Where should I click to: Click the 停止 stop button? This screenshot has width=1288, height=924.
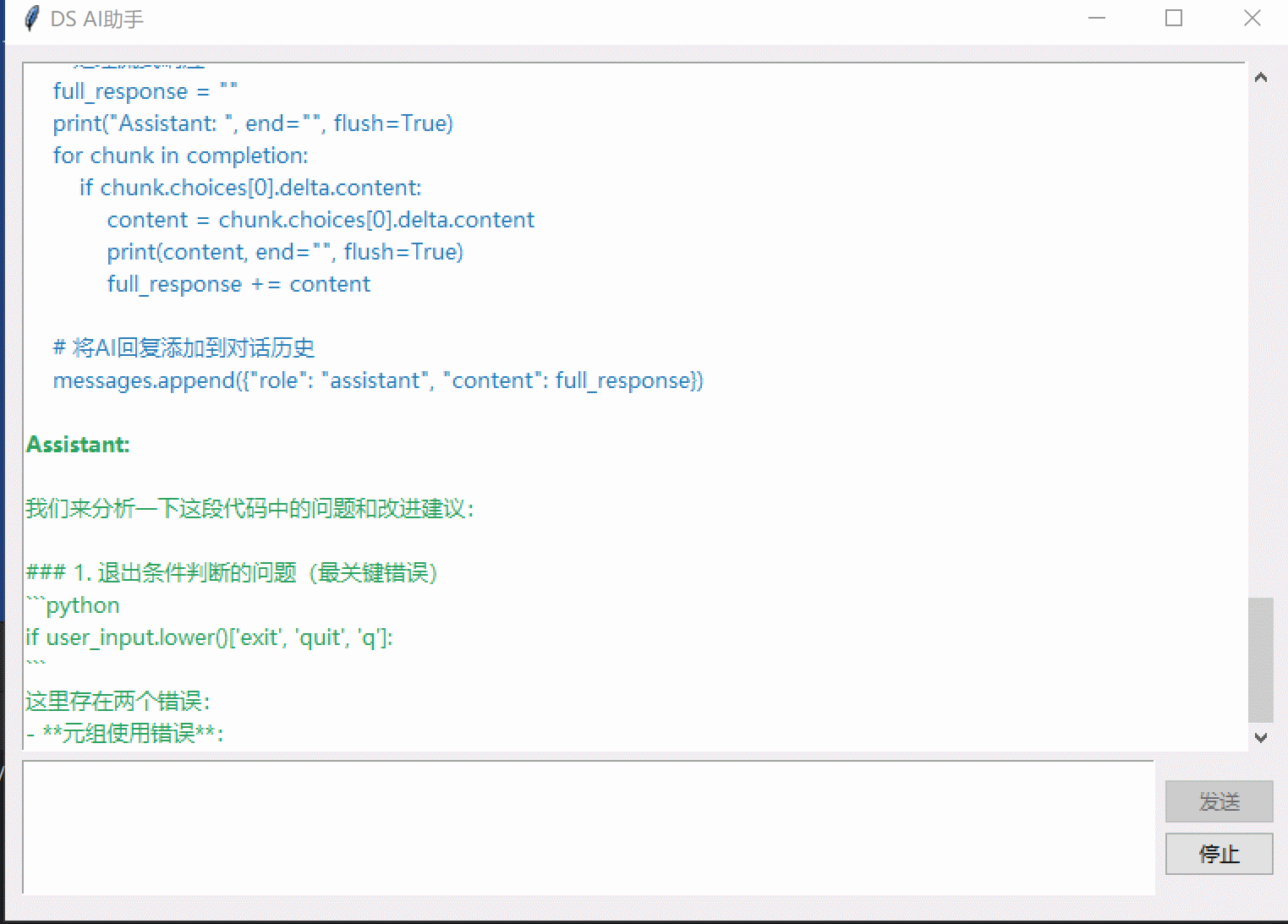pos(1219,854)
